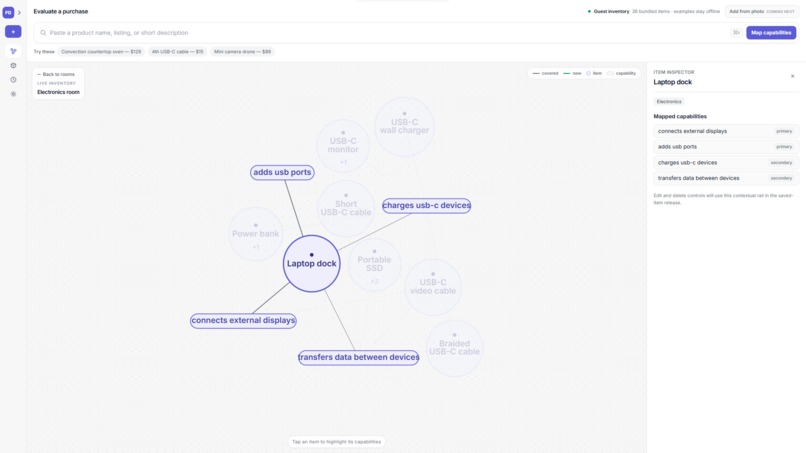Viewport: 806px width, 453px height.
Task: Open the second circular sidebar icon below graph
Action: [13, 65]
